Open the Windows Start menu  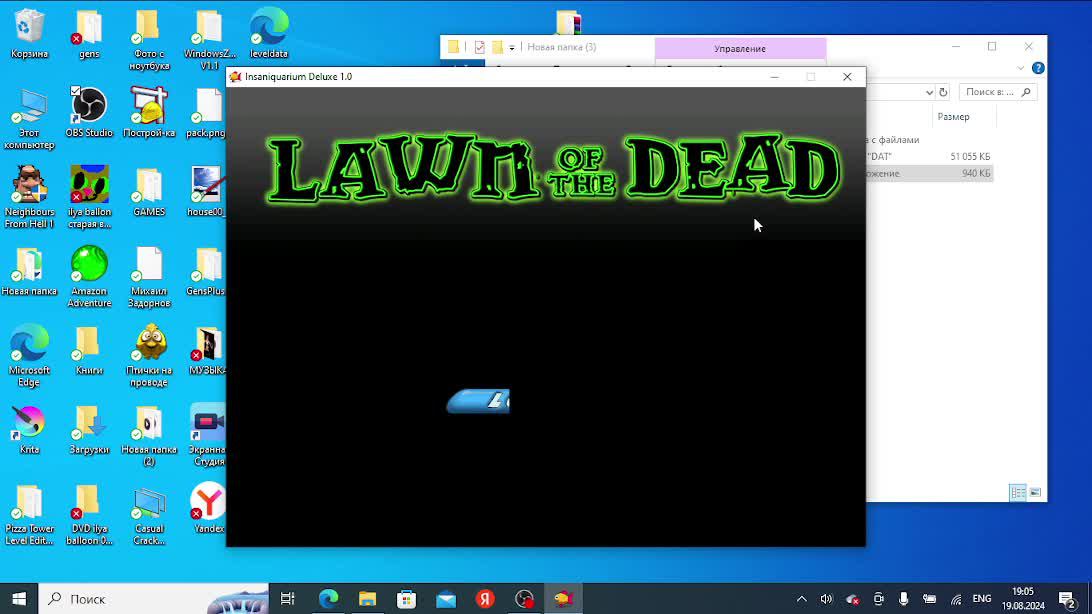[19, 599]
